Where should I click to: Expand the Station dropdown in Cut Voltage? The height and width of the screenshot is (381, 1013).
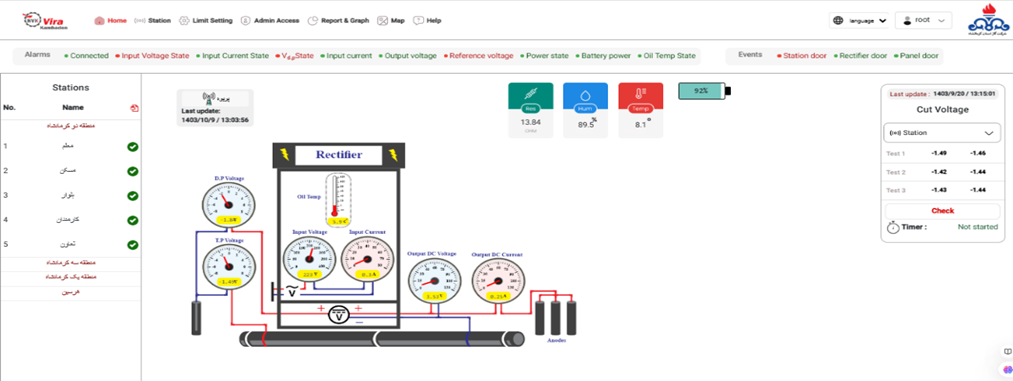941,132
